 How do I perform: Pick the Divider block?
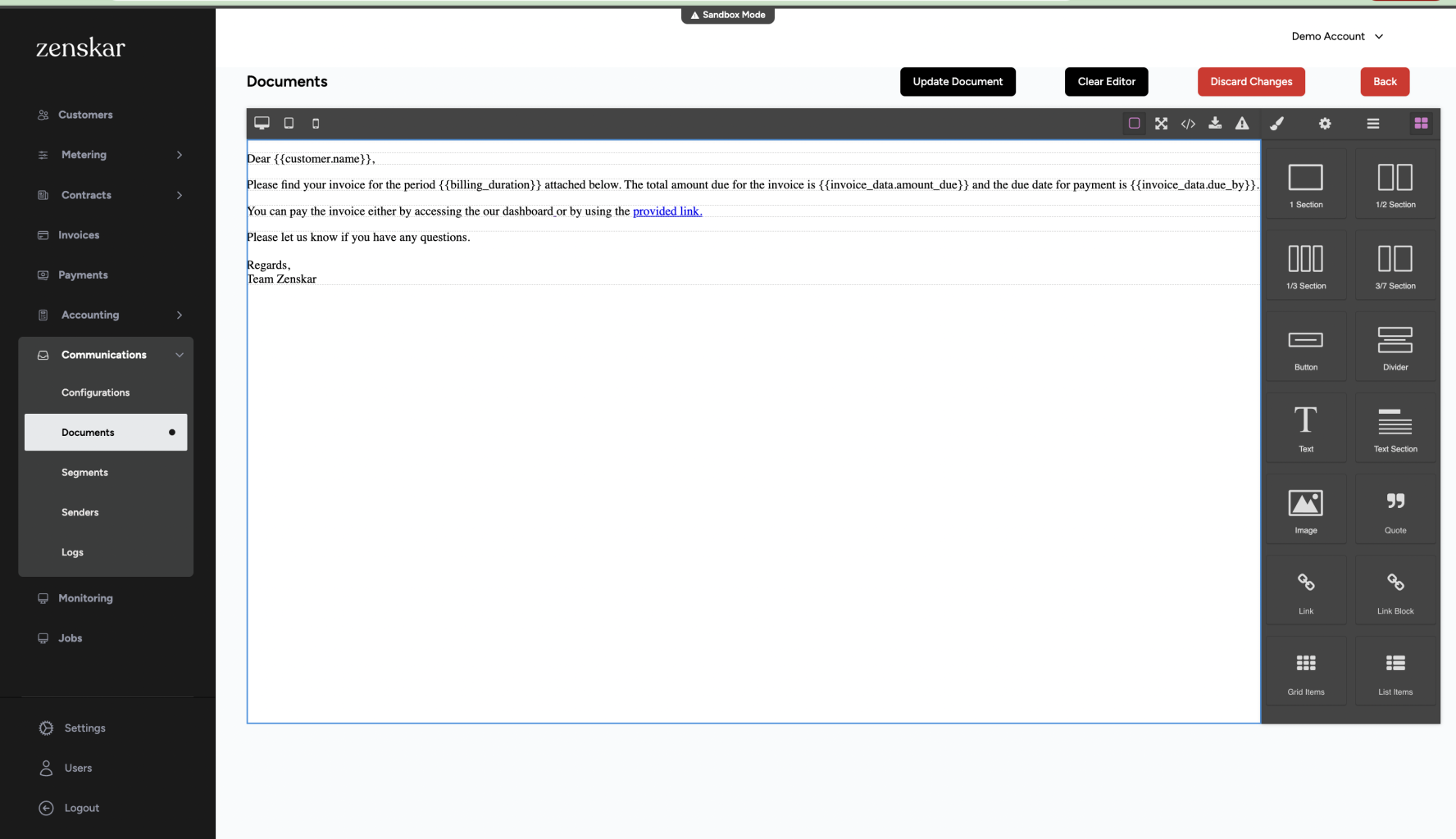(x=1395, y=346)
